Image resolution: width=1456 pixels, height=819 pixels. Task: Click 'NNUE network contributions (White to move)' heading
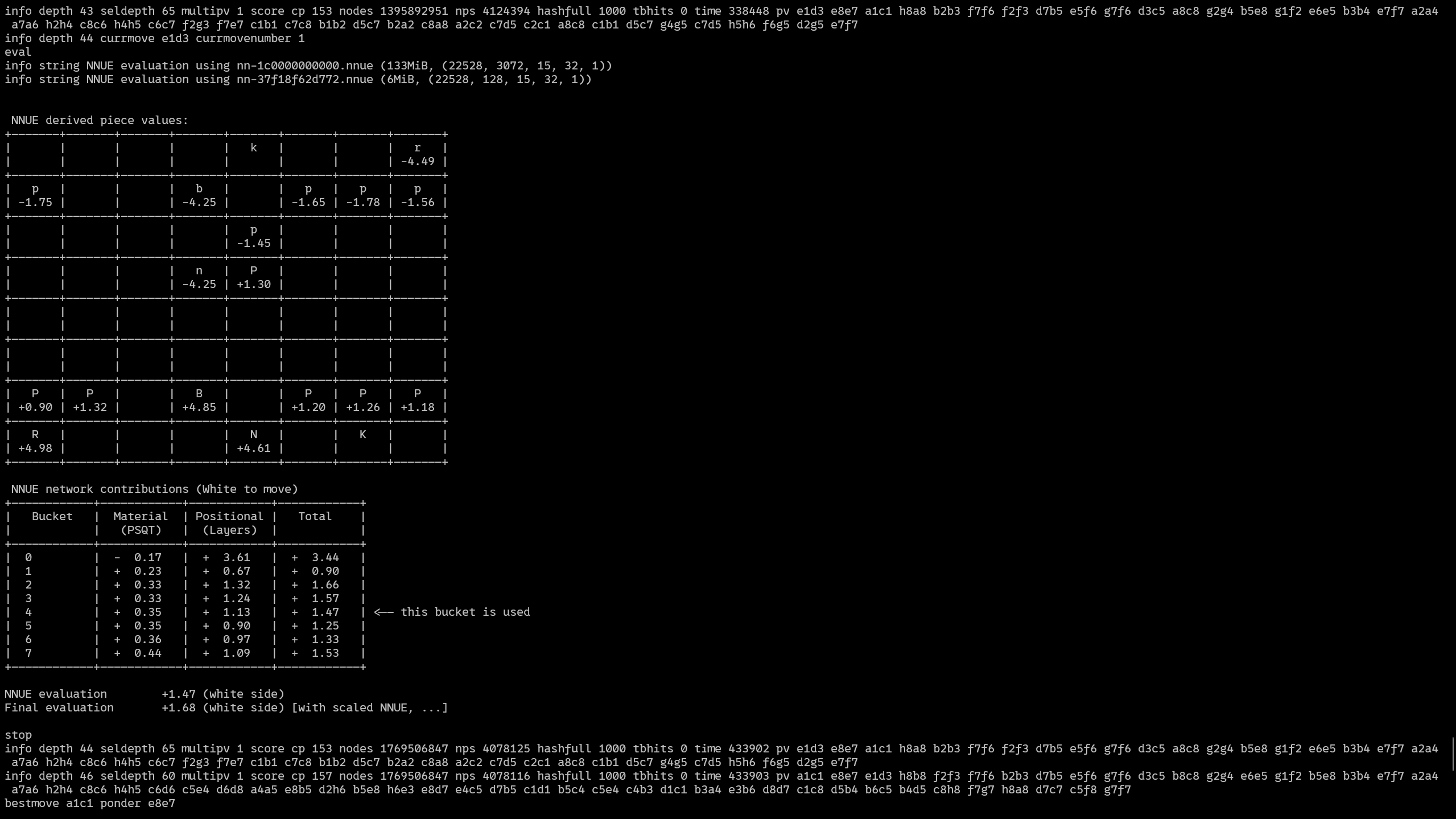point(154,489)
